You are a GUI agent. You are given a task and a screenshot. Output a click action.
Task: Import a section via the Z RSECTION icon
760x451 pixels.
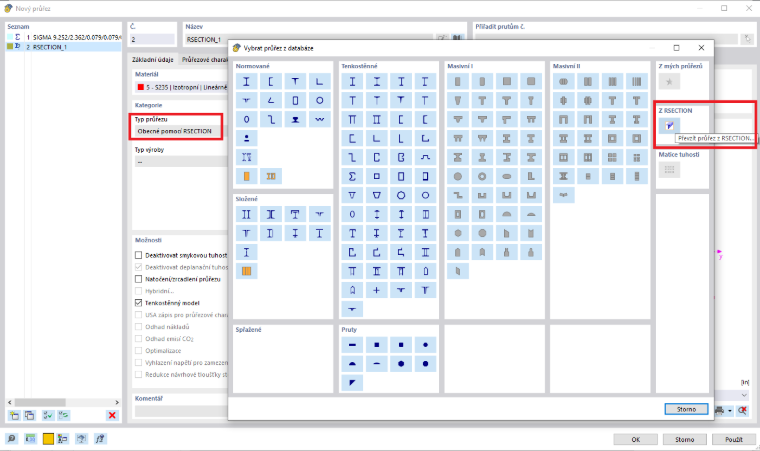click(x=669, y=126)
